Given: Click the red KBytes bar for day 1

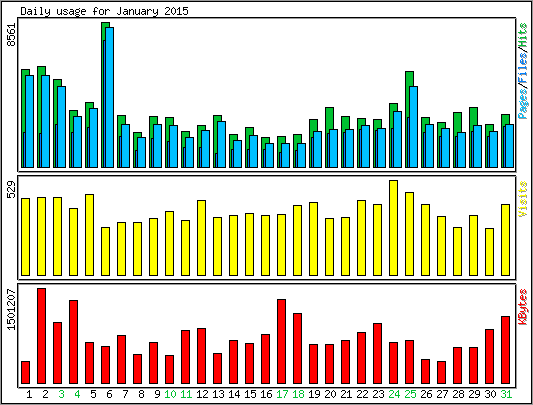Looking at the screenshot, I should pyautogui.click(x=25, y=372).
